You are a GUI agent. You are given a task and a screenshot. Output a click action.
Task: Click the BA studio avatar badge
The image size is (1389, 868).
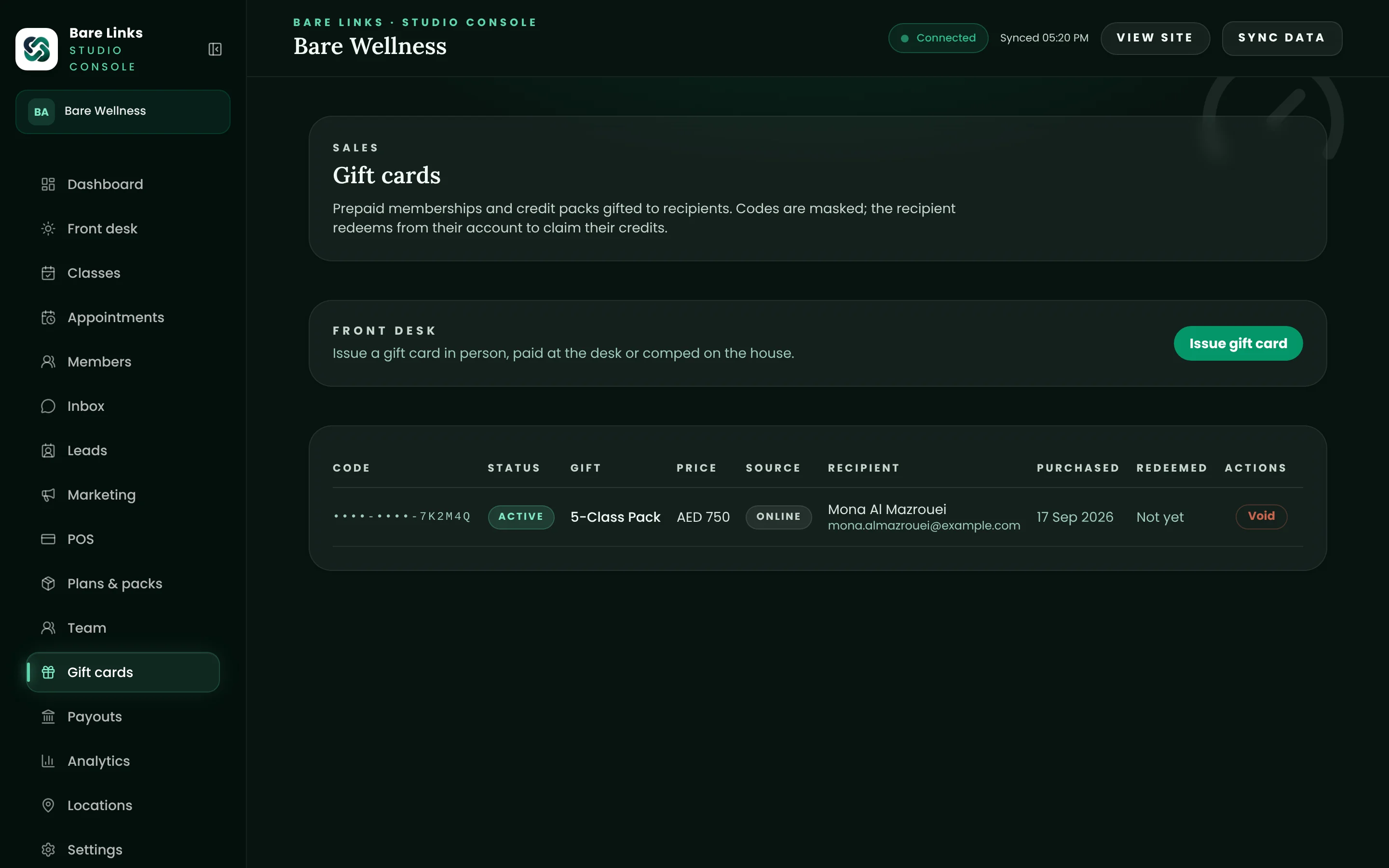[x=41, y=112]
